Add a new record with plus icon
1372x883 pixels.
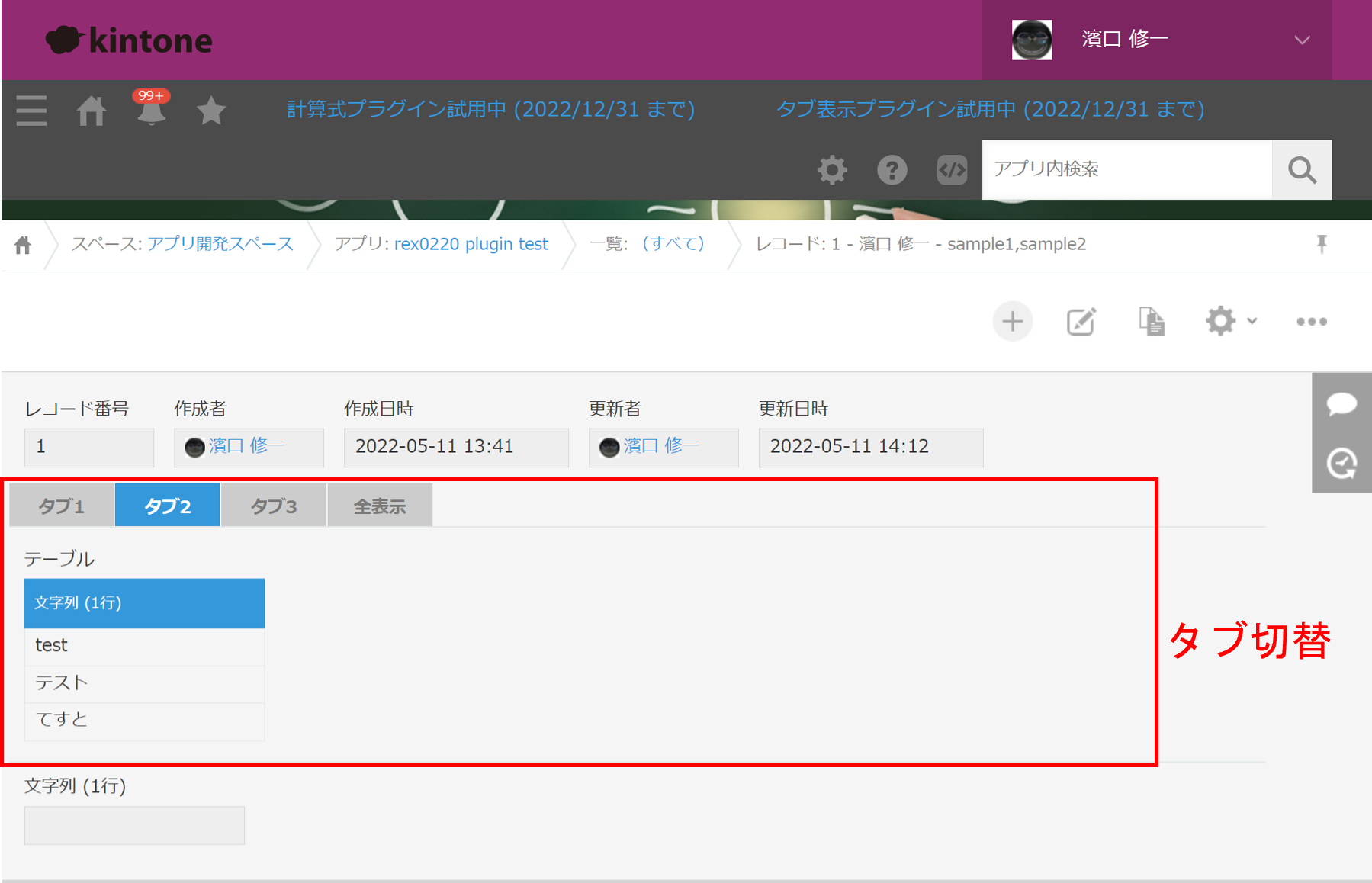coord(1013,322)
